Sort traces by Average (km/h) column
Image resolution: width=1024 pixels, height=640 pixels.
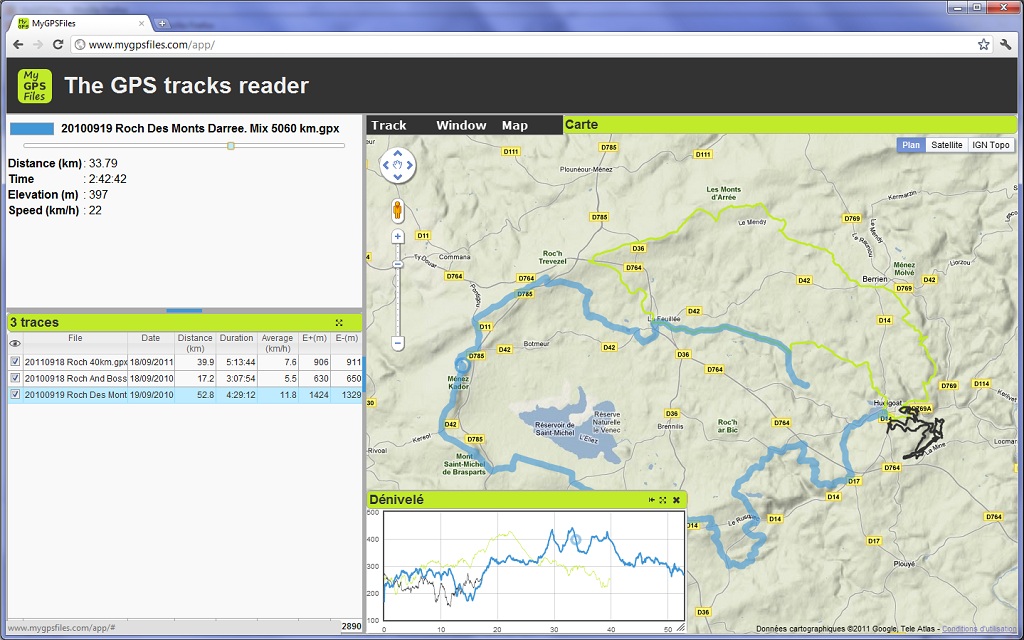tap(278, 344)
